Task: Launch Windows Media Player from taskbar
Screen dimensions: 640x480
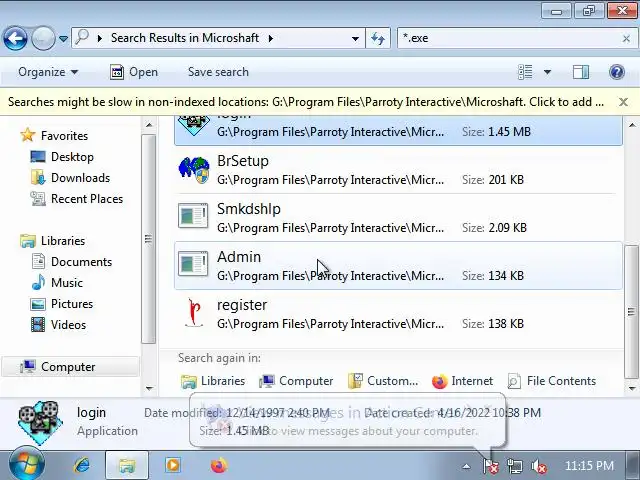Action: pyautogui.click(x=173, y=465)
